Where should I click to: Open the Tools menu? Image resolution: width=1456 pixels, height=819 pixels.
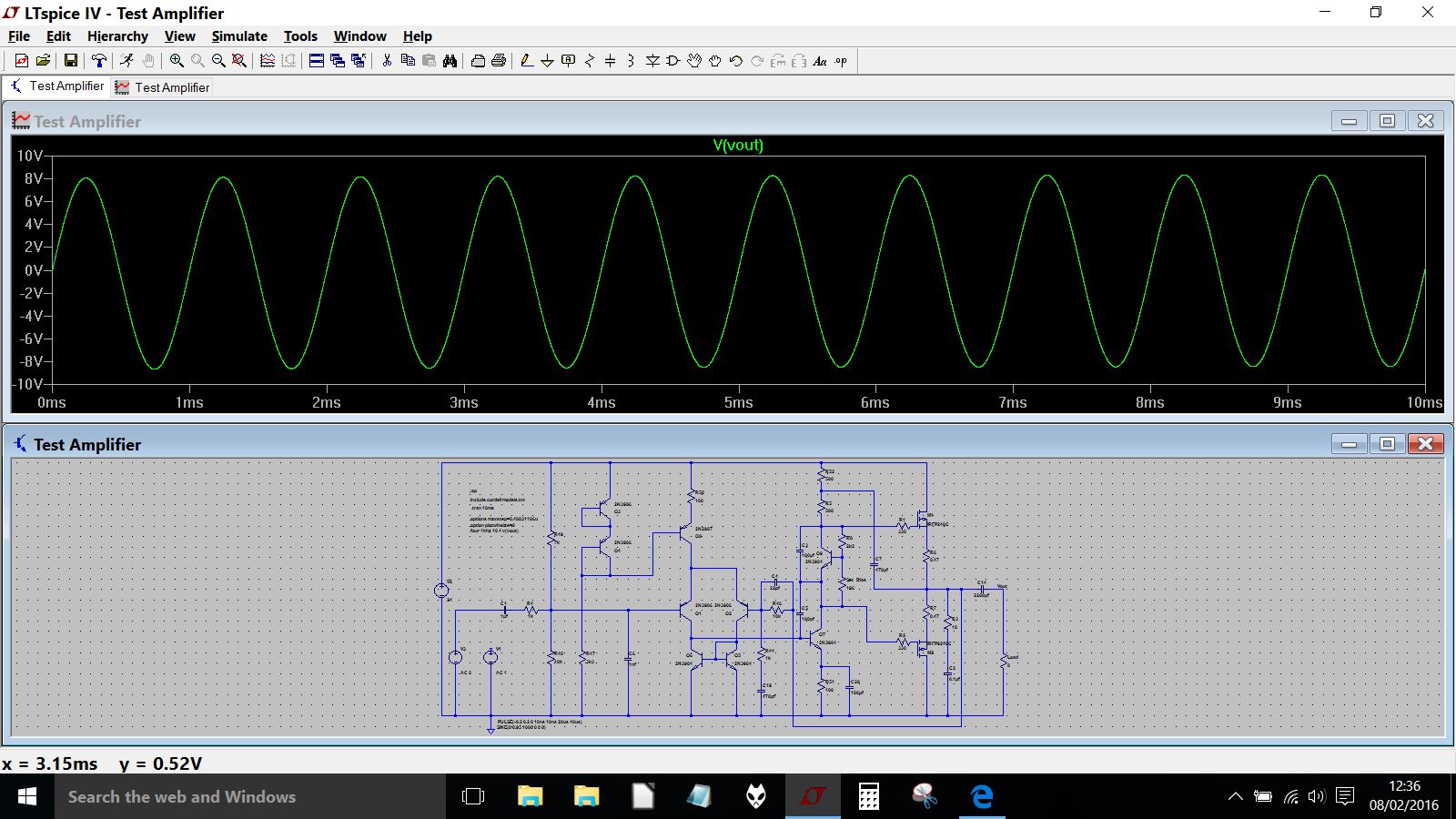click(300, 36)
